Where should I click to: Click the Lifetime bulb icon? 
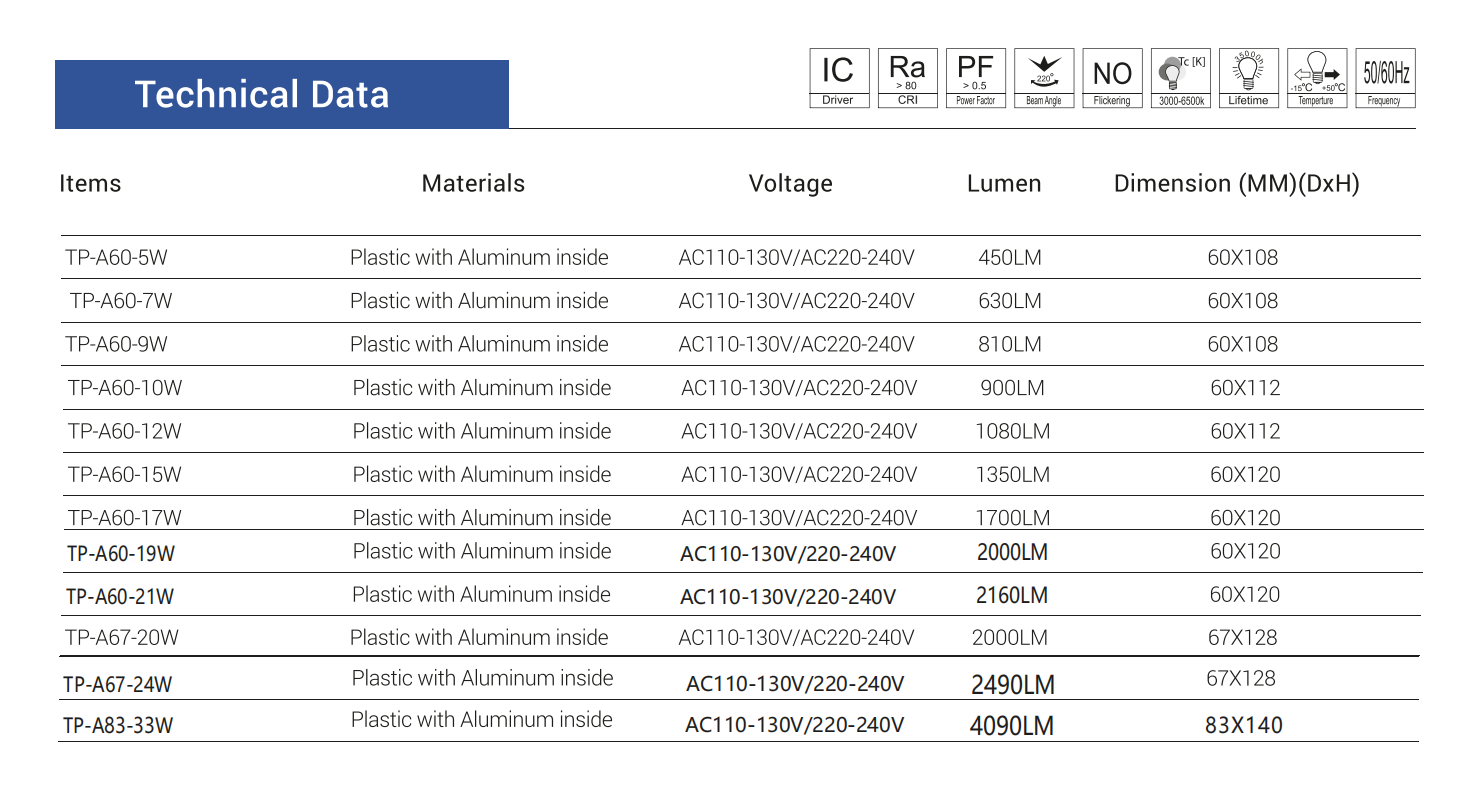1248,78
